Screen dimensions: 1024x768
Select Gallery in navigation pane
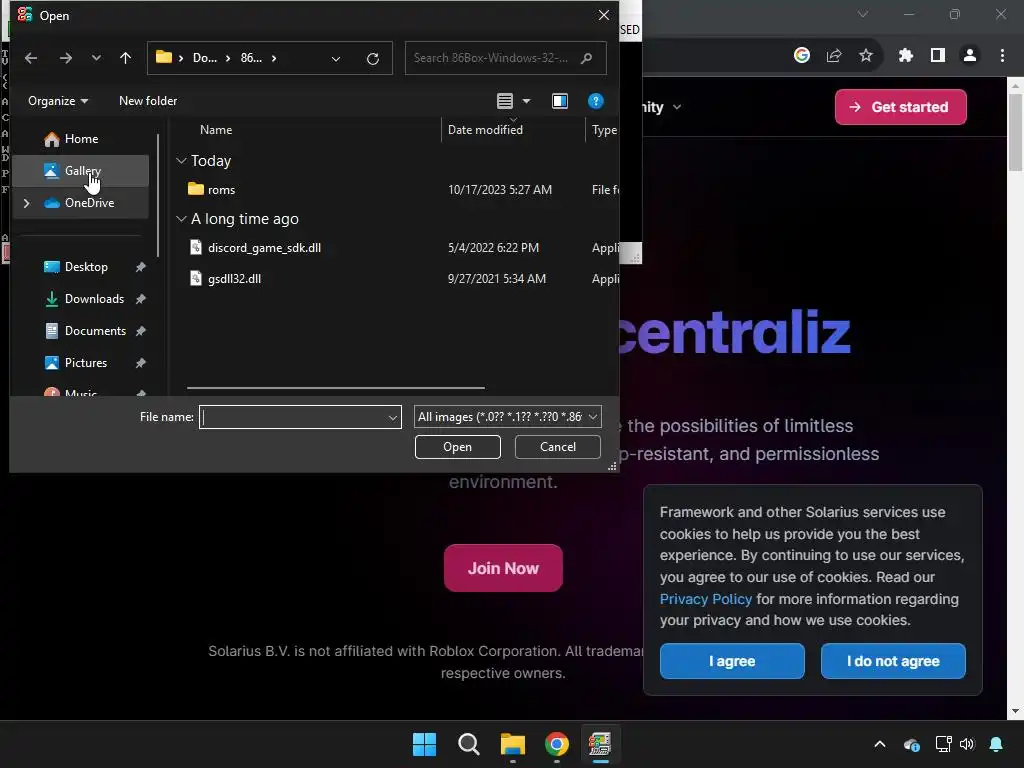[81, 170]
